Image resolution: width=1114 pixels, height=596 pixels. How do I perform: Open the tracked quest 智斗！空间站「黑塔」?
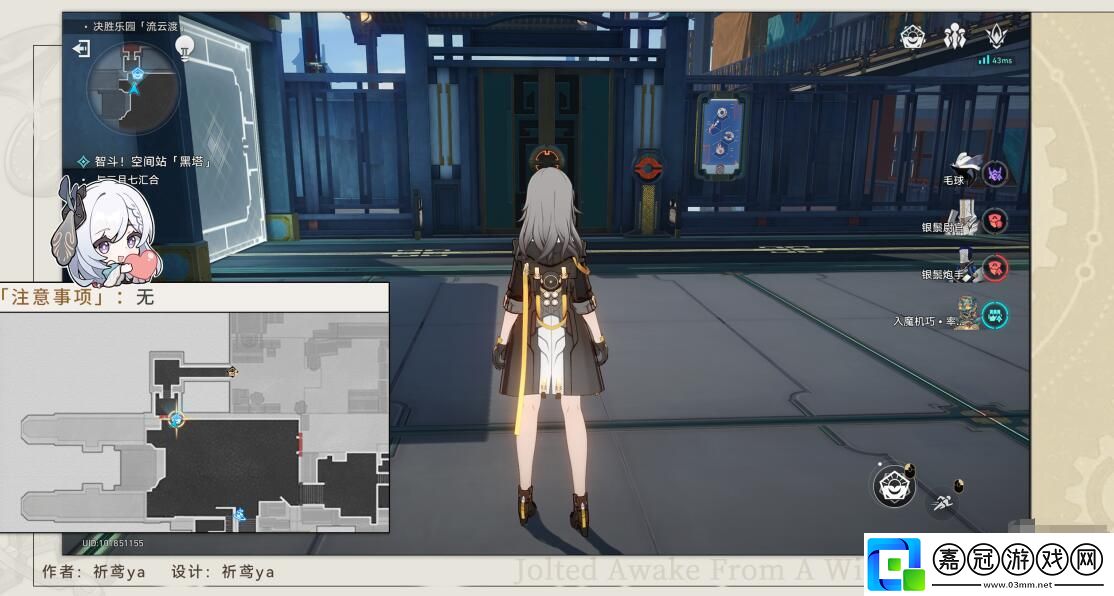click(153, 162)
